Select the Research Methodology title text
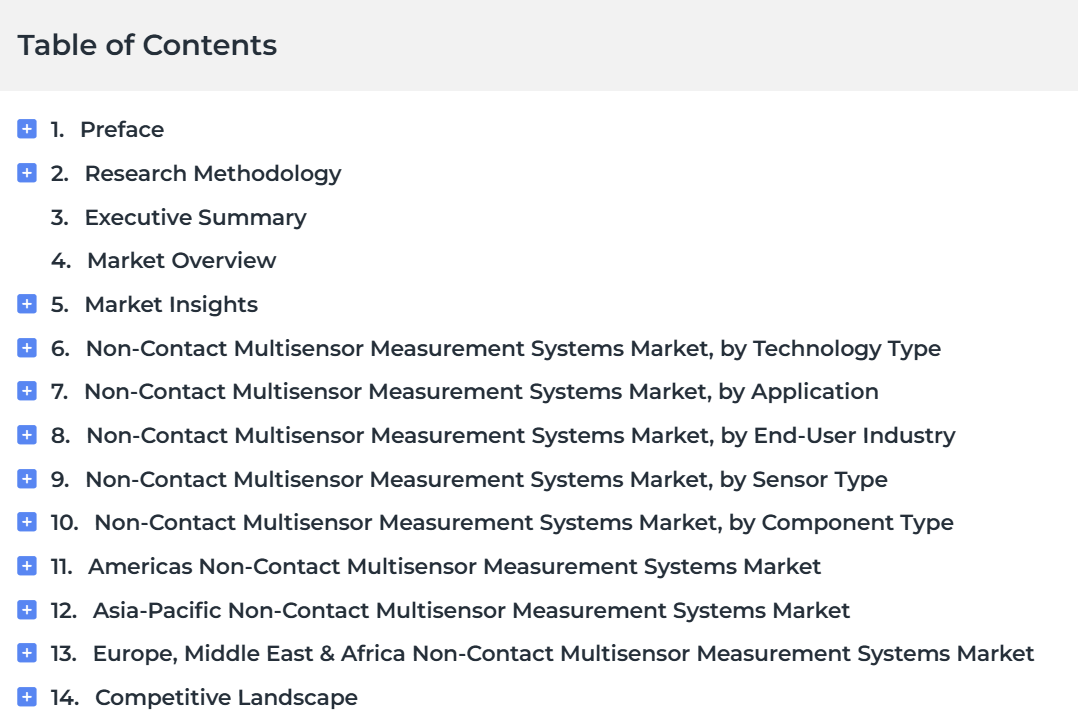The image size is (1078, 718). click(x=212, y=173)
